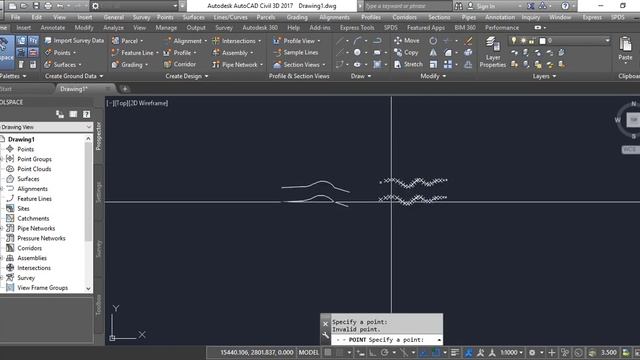Screen dimensions: 640x360
Task: Toggle grid display in status bar
Action: pos(328,352)
